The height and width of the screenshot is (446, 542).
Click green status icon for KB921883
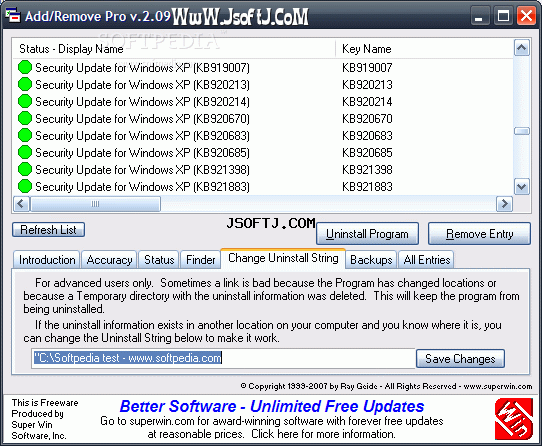25,186
